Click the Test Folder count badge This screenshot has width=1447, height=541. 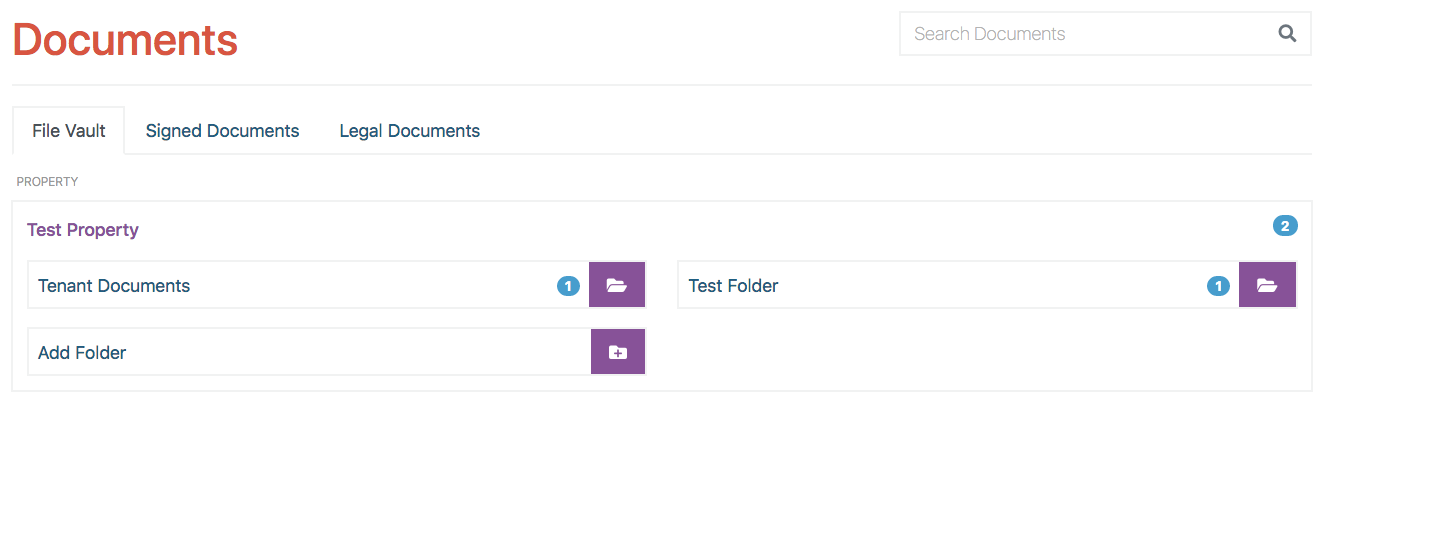1218,286
